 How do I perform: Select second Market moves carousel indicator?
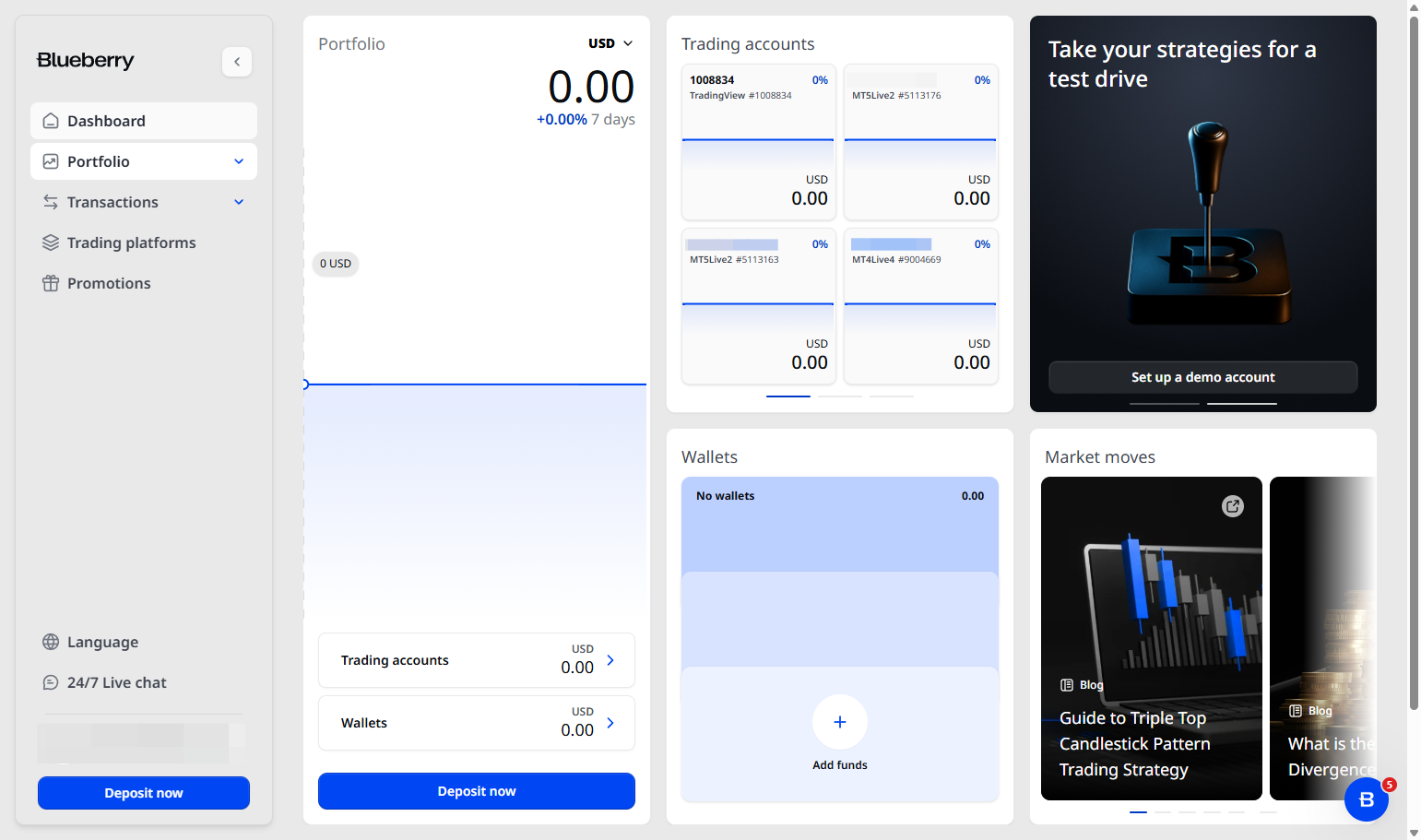1163,812
